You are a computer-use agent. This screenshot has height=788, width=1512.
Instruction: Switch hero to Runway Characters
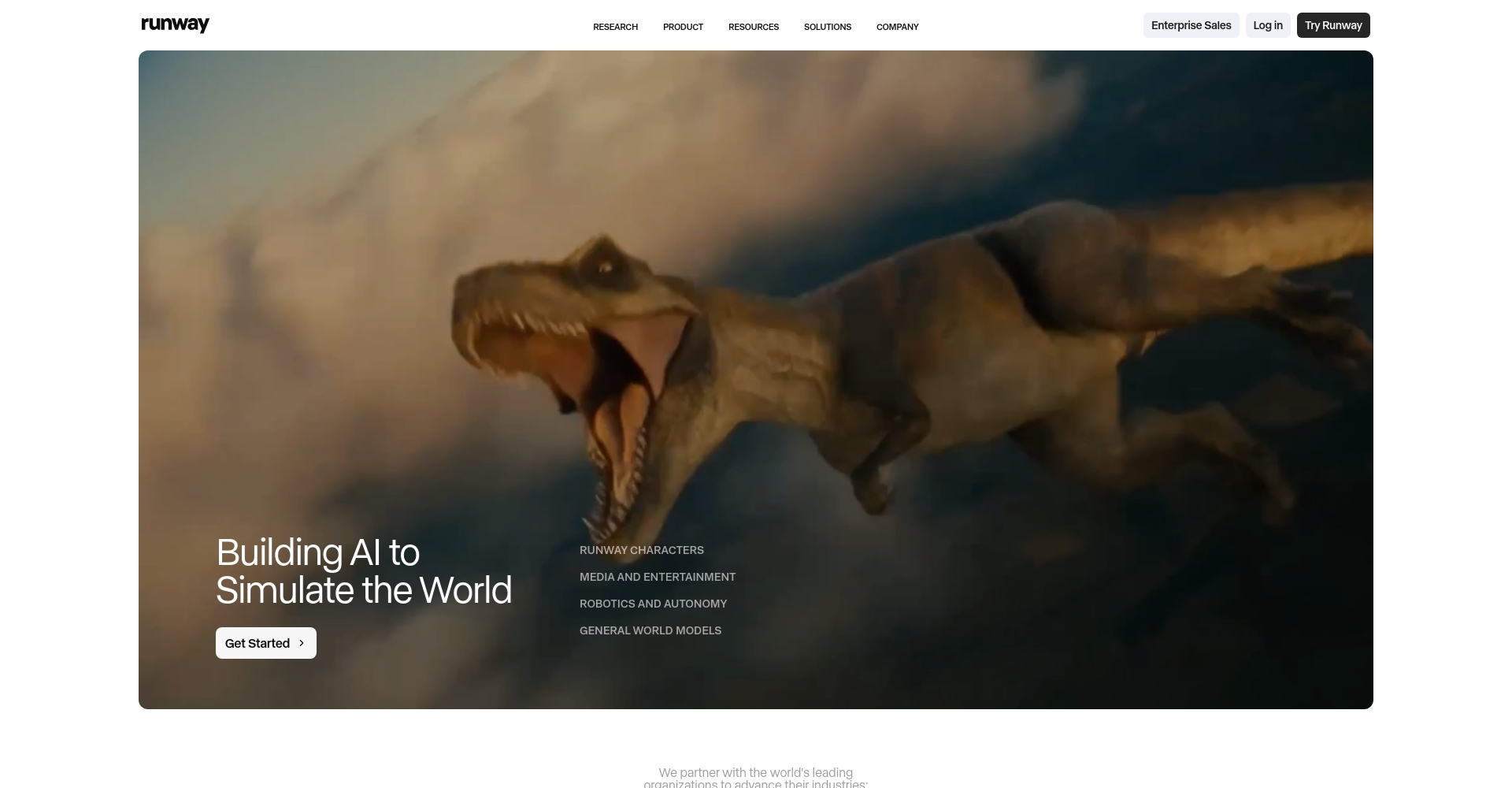click(x=641, y=550)
